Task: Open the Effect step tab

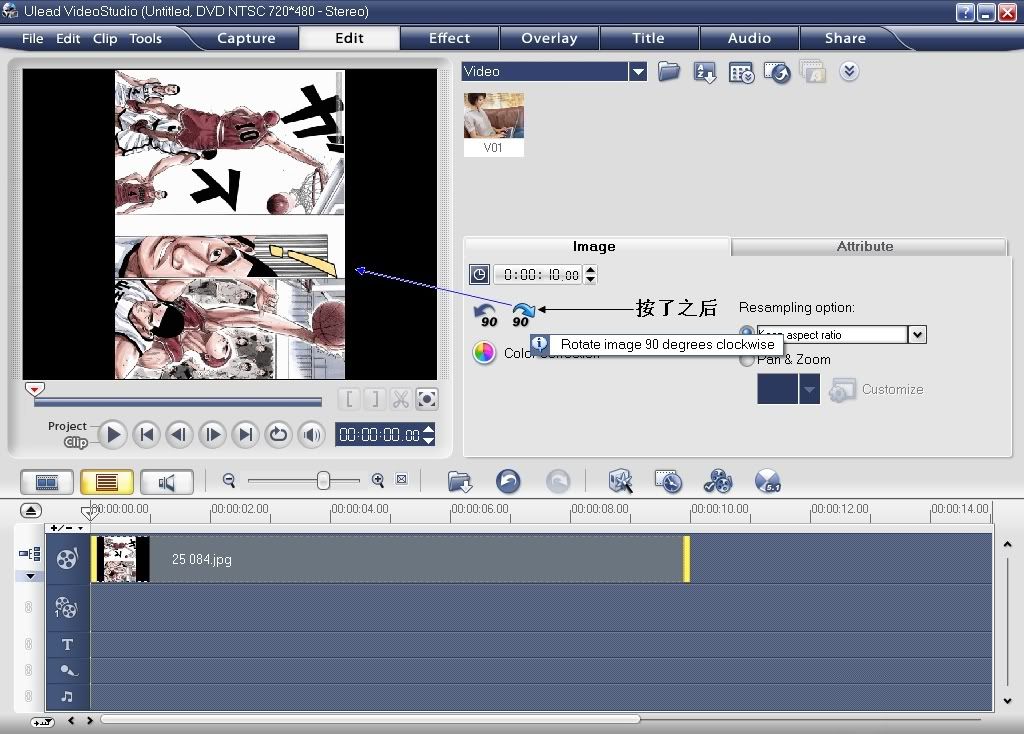Action: click(x=449, y=38)
